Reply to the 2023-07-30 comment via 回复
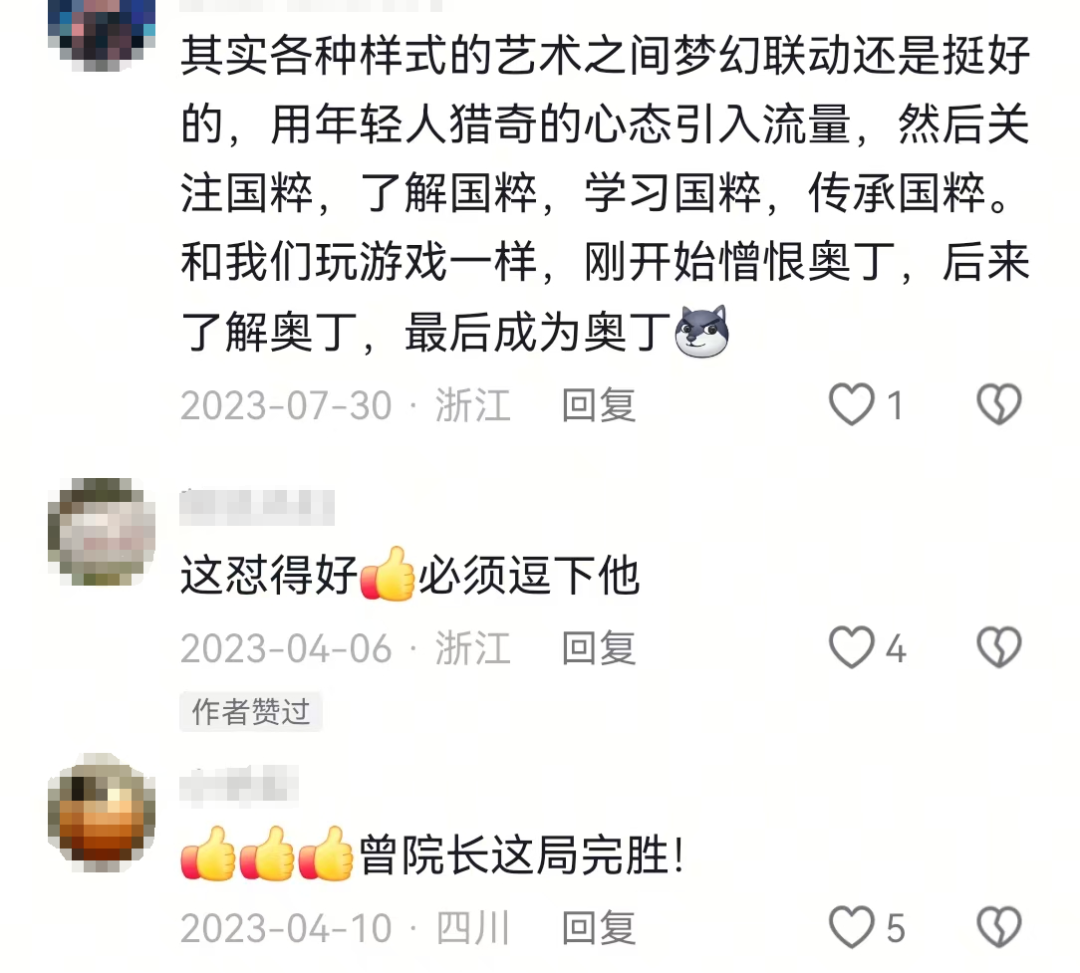 coord(598,404)
